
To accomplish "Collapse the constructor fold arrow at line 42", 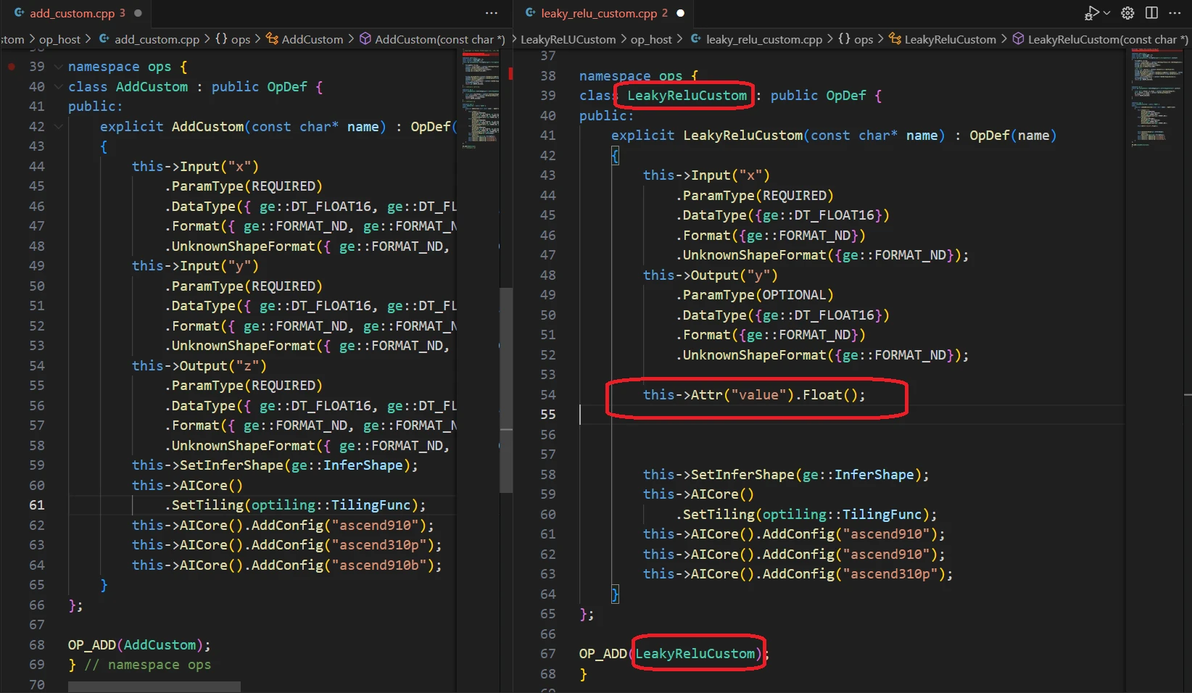I will (58, 126).
